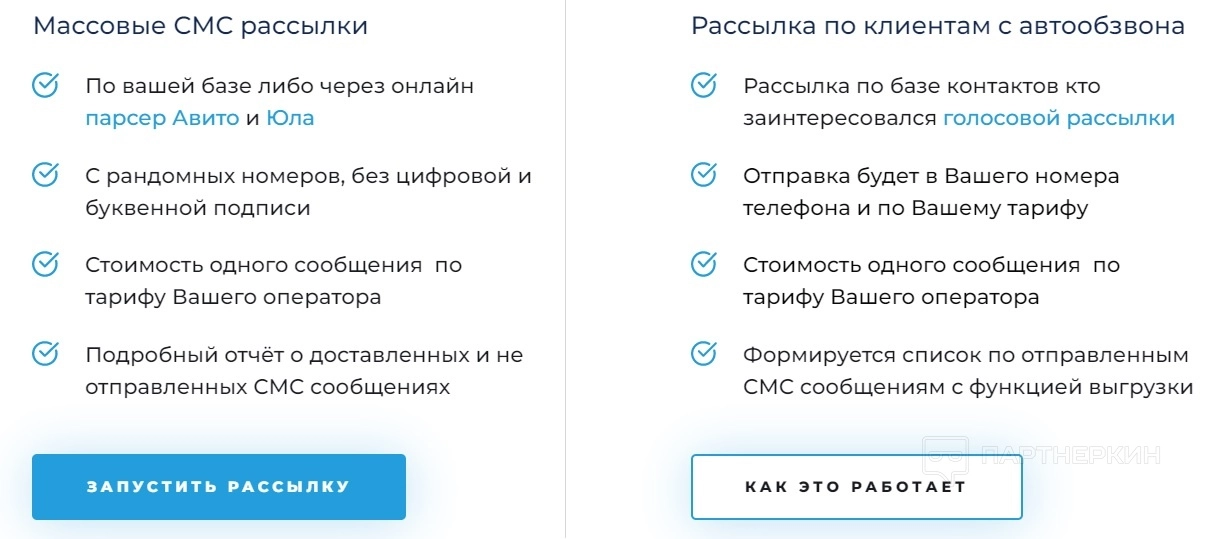Open the 'Юла' link

coord(290,118)
